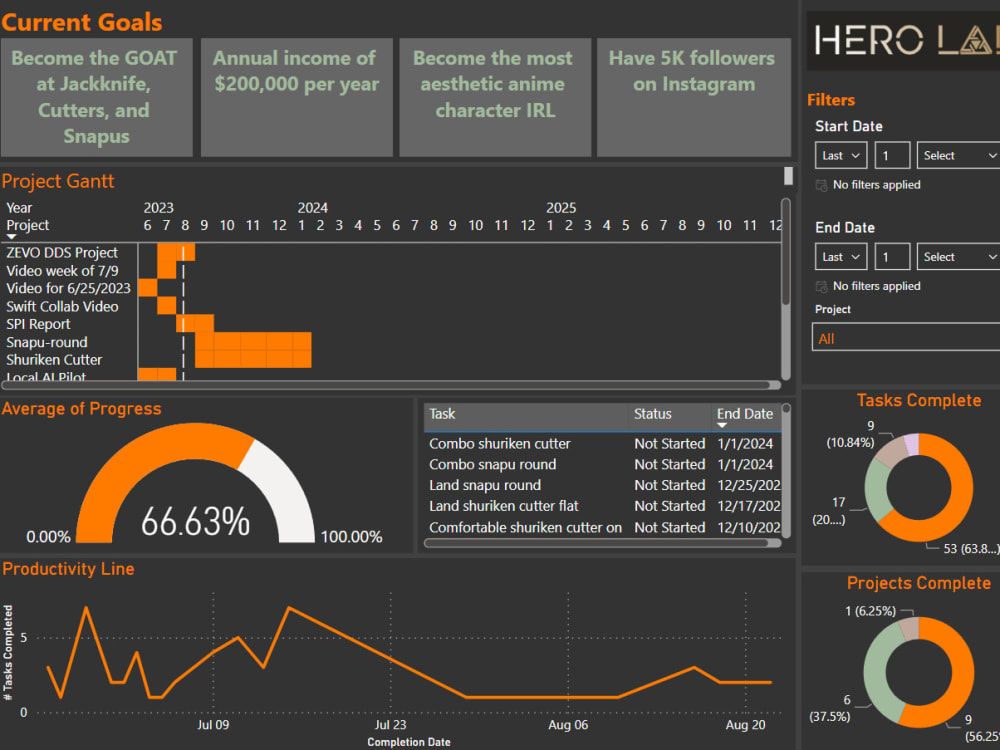
Task: Click the Jul 23 axis label on productivity chart
Action: [x=390, y=724]
